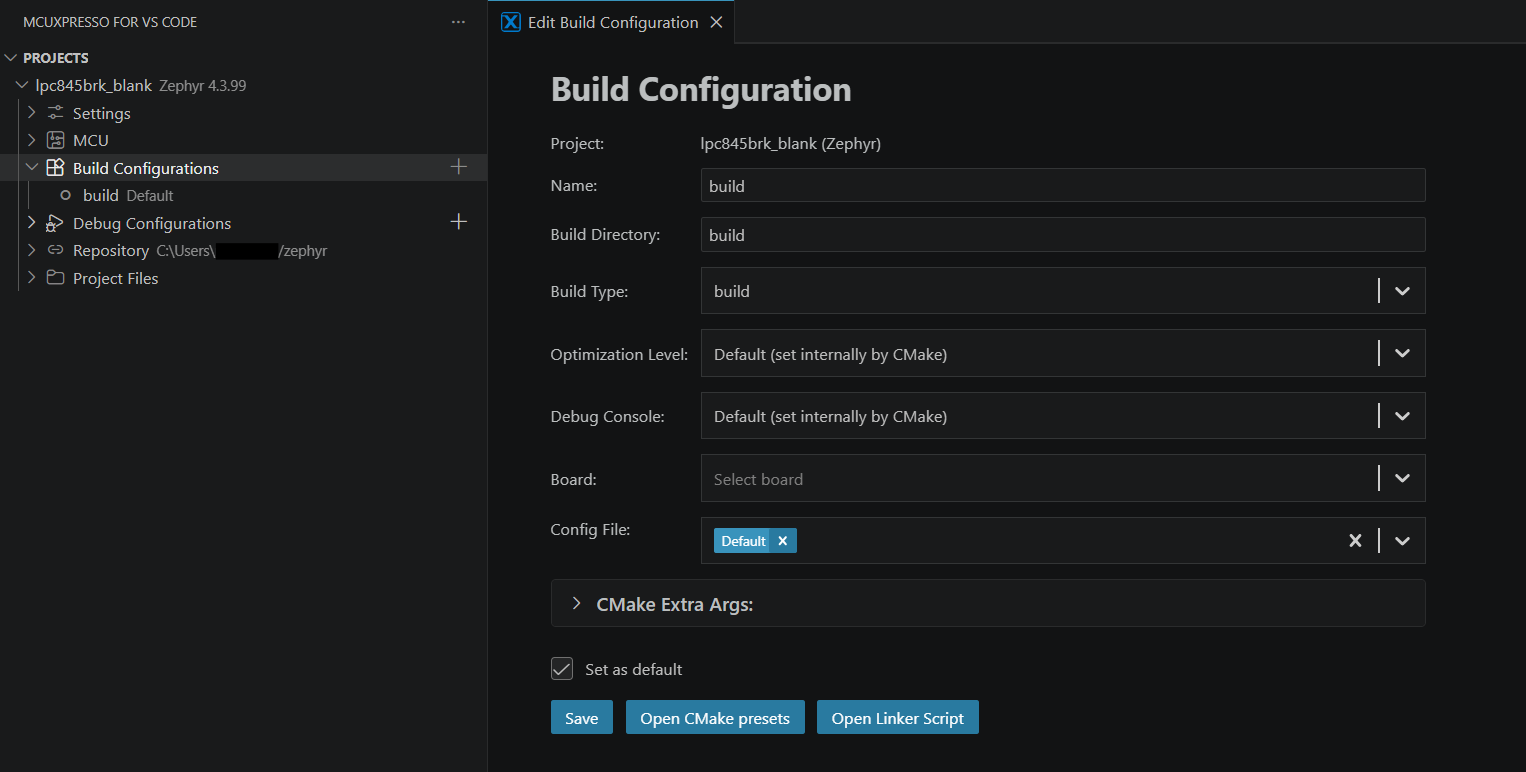Add a new build configuration with plus icon
Screen dimensions: 1526x772
[x=459, y=167]
